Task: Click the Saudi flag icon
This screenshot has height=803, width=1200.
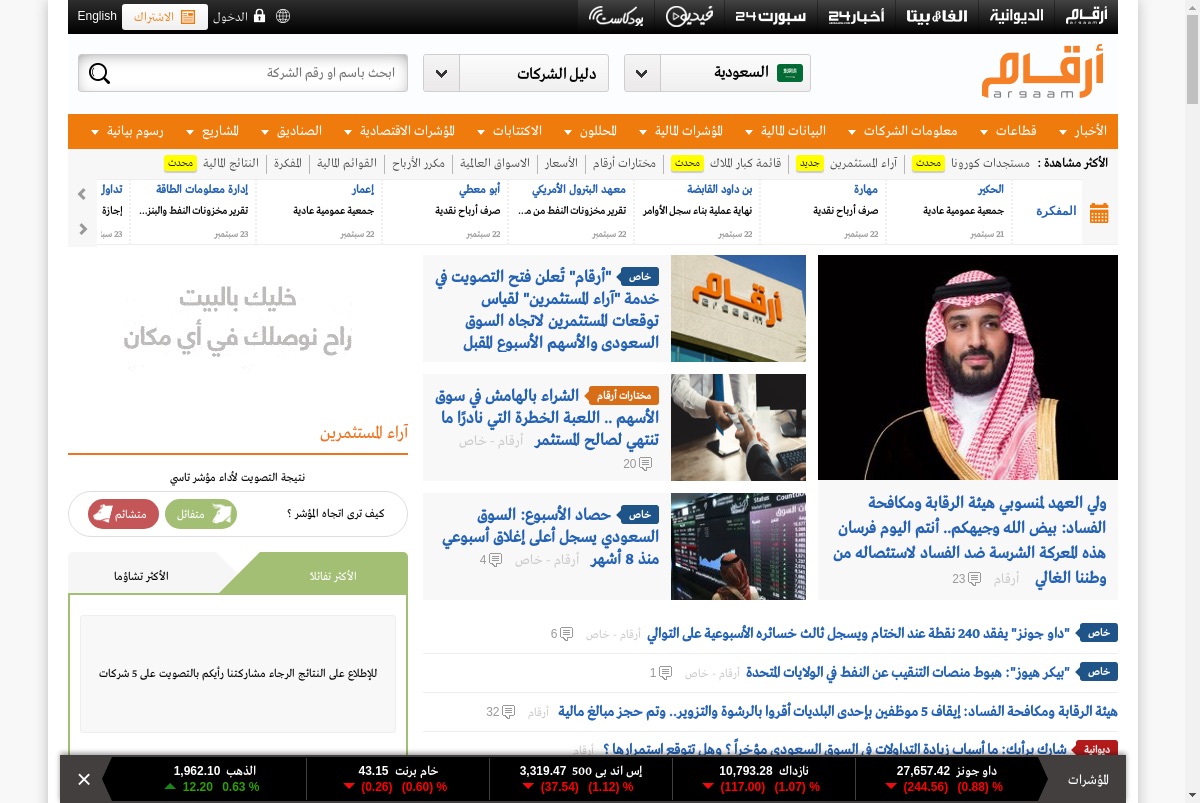Action: (791, 72)
